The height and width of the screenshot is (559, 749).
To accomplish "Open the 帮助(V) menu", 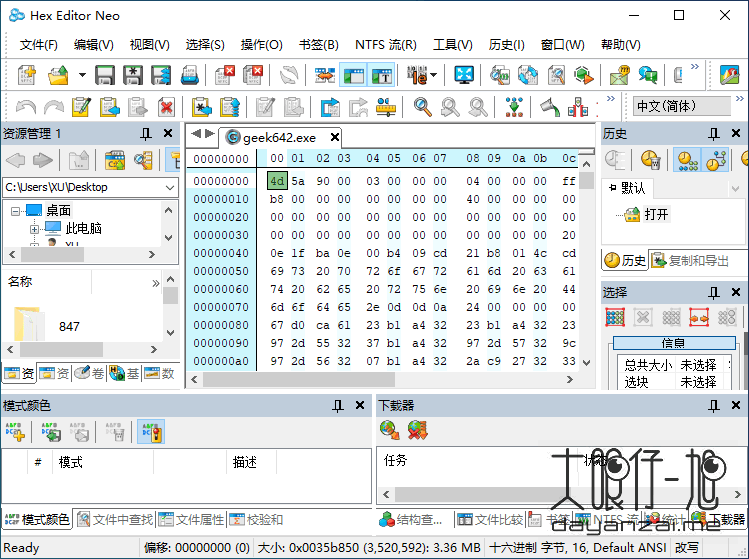I will 621,45.
